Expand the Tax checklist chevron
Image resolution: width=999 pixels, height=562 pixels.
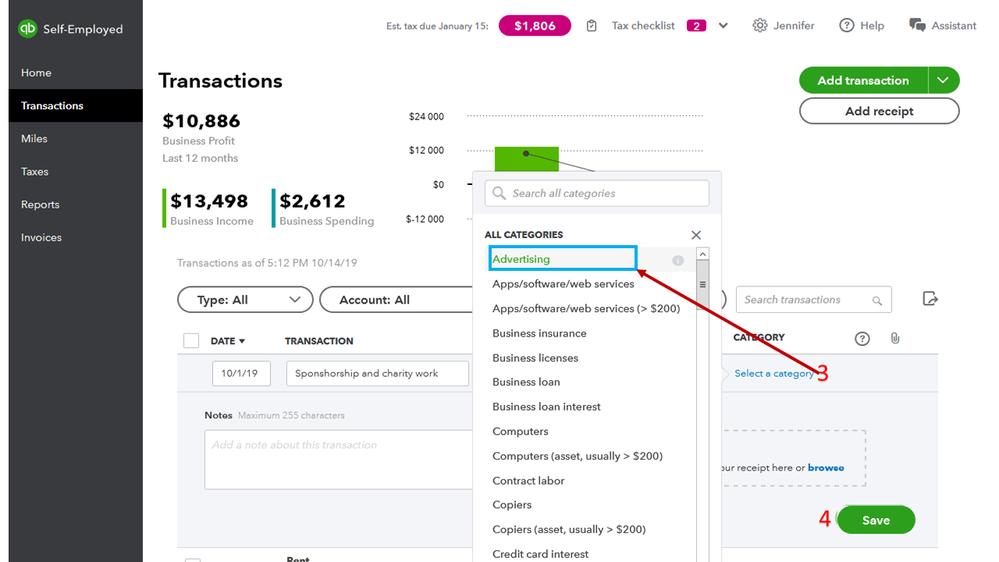[723, 26]
